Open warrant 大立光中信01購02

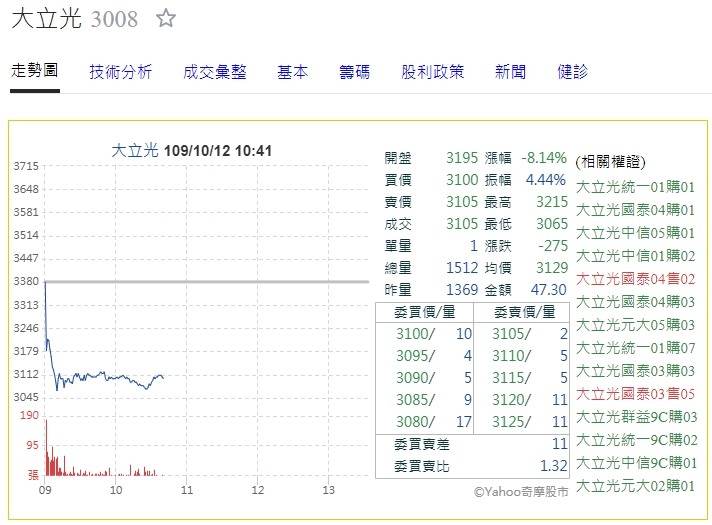click(x=636, y=256)
